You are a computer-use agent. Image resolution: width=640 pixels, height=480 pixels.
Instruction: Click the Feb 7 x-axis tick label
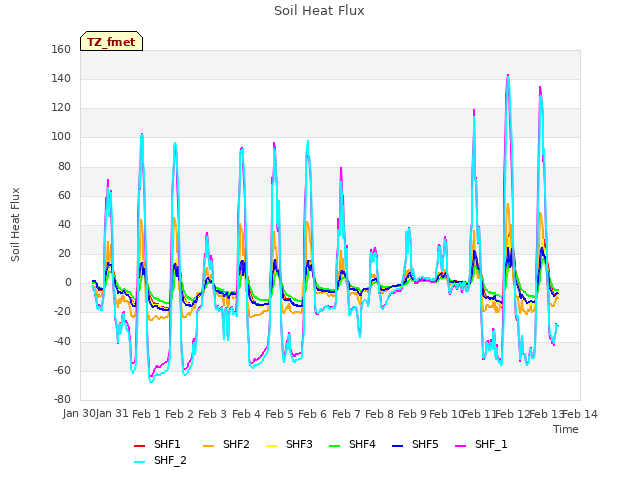346,414
